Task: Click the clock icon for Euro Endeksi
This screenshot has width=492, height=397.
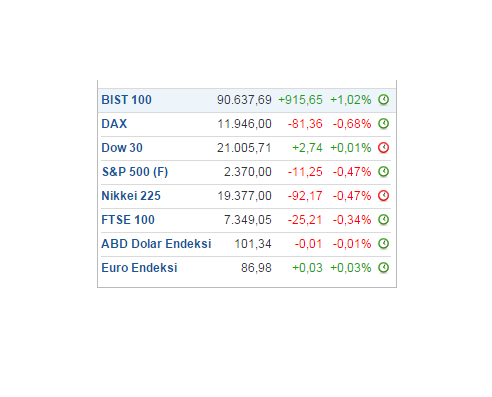Action: point(383,267)
